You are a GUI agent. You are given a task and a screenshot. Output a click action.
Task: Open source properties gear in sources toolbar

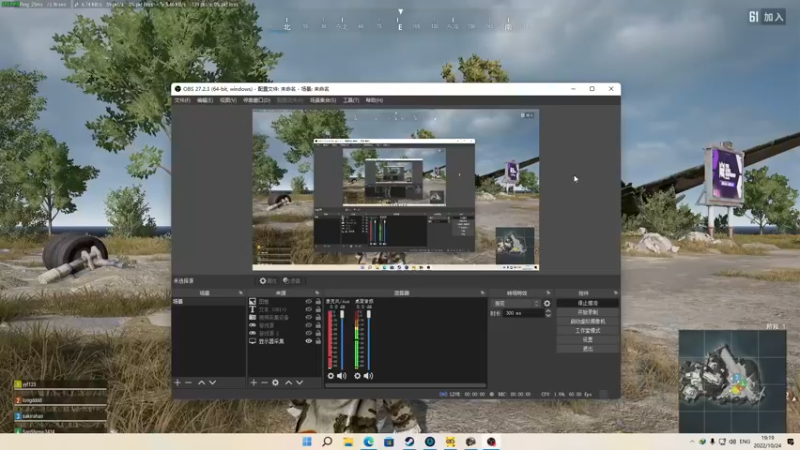click(x=276, y=382)
